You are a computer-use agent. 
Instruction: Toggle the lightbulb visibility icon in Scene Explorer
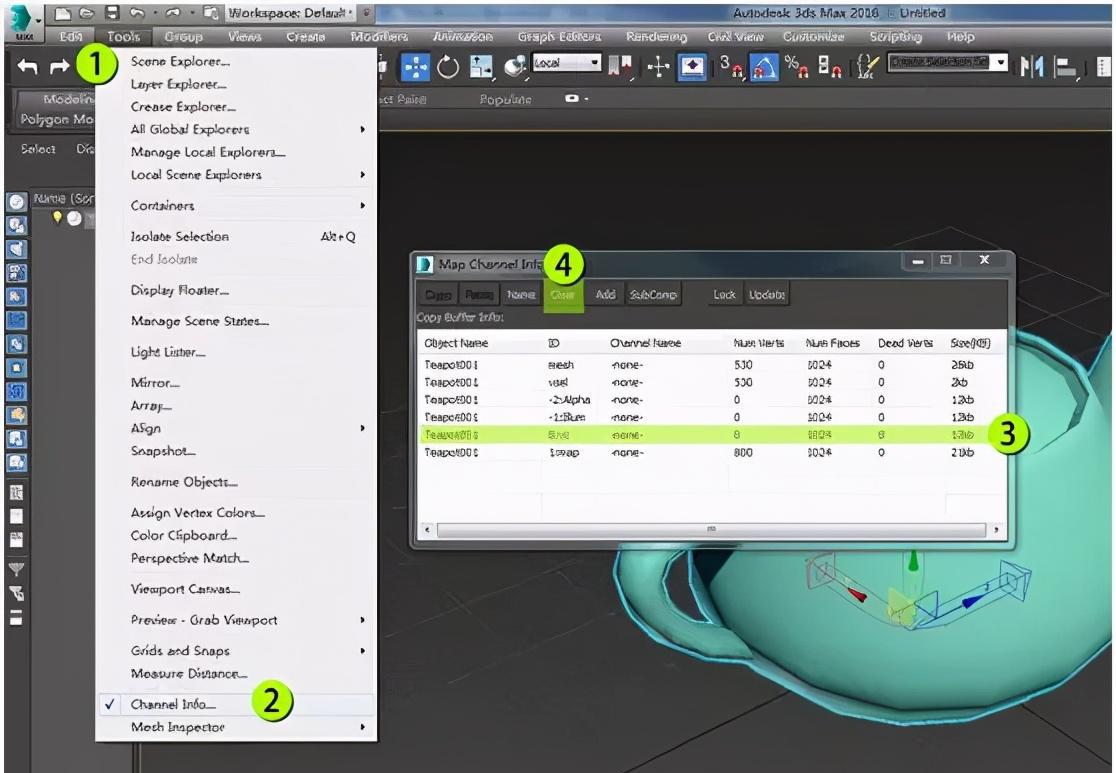click(57, 217)
